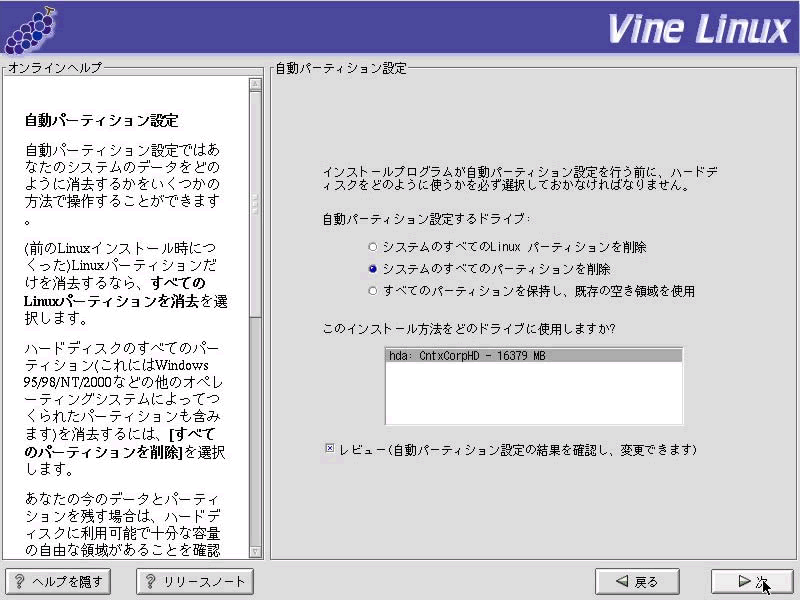The image size is (800, 600).
Task: Select drive hda: CntxCorpHD - 16379 MB
Action: (534, 356)
